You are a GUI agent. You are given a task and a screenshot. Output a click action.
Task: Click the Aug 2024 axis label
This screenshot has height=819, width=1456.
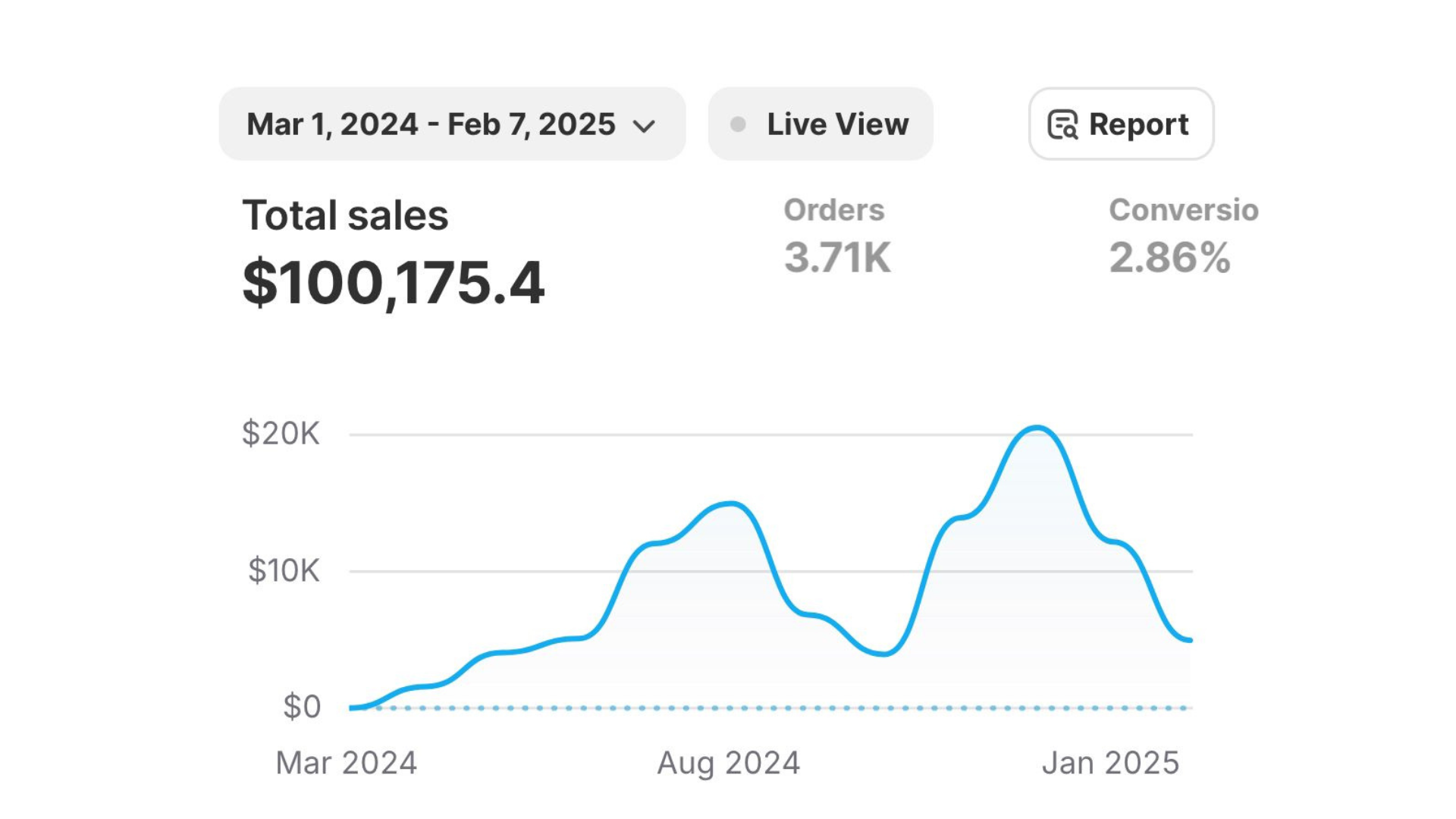click(728, 763)
